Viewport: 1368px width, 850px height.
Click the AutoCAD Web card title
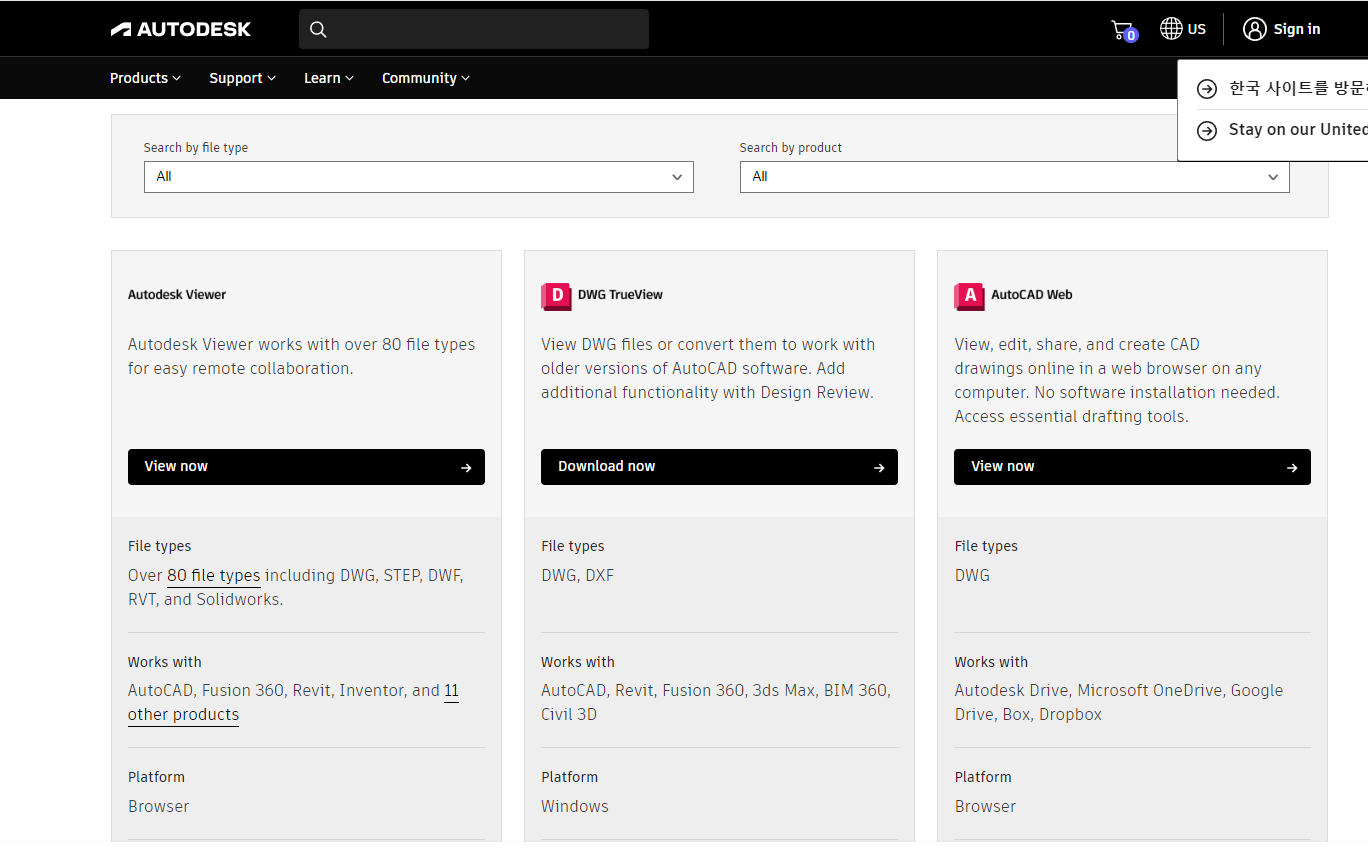(x=1031, y=295)
